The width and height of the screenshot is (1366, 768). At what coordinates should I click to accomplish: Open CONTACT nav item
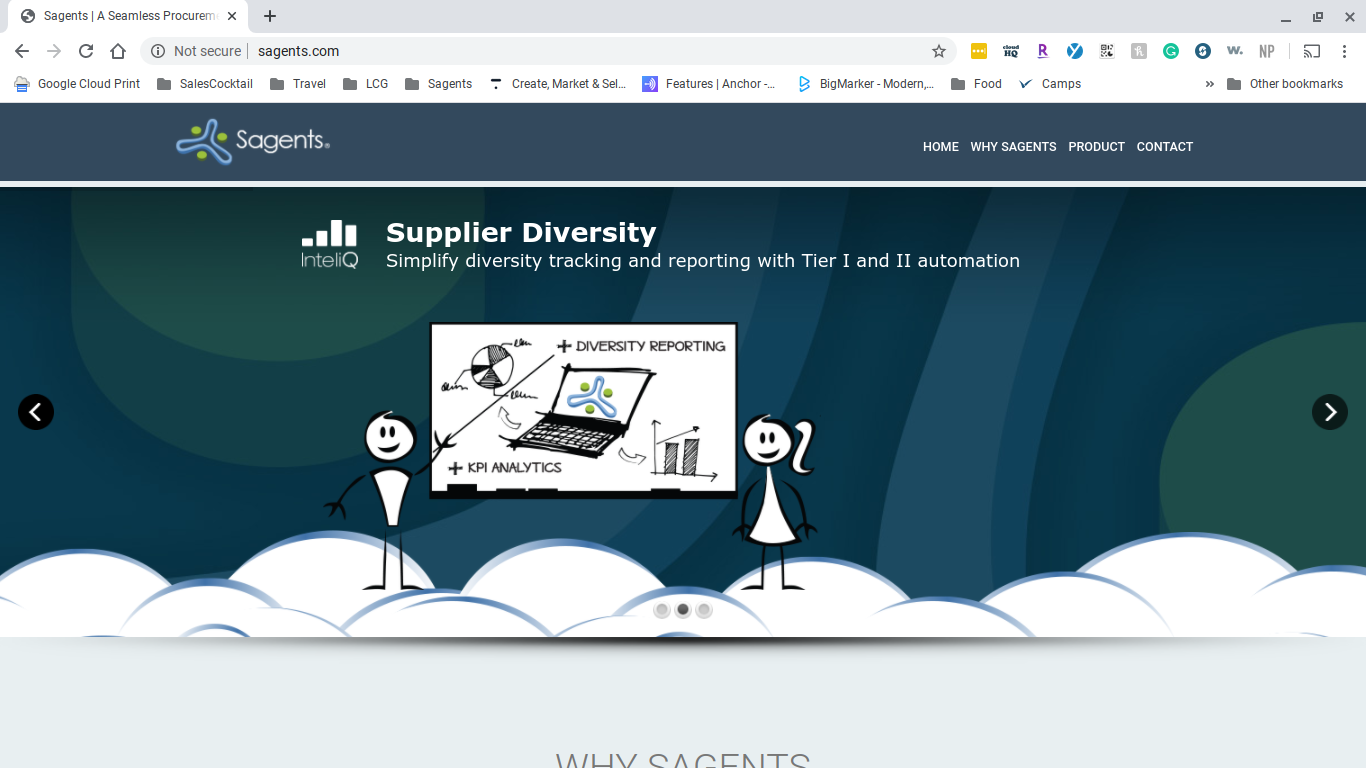1165,147
